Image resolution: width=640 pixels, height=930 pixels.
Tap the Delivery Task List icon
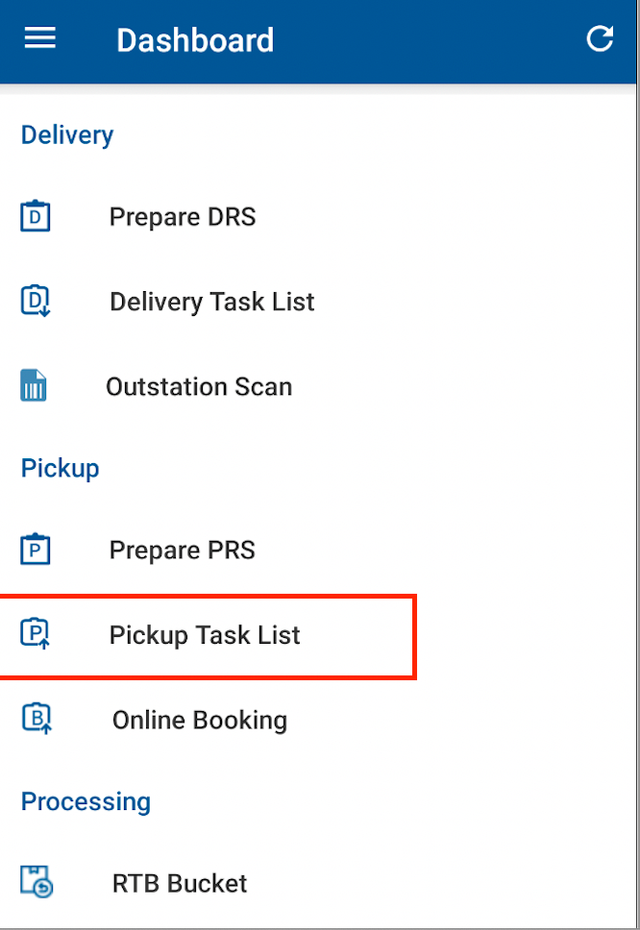coord(36,301)
